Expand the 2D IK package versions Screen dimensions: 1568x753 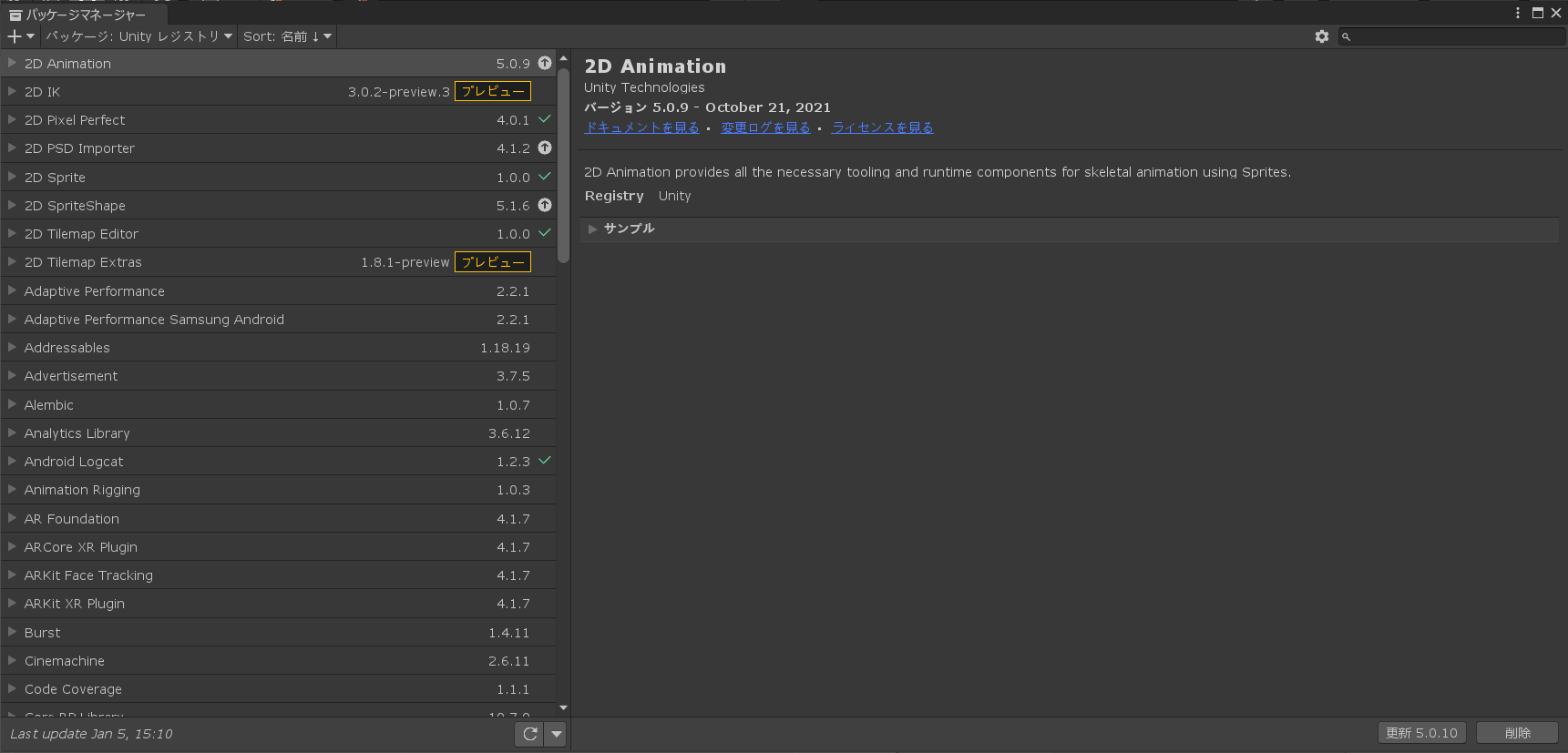[12, 91]
